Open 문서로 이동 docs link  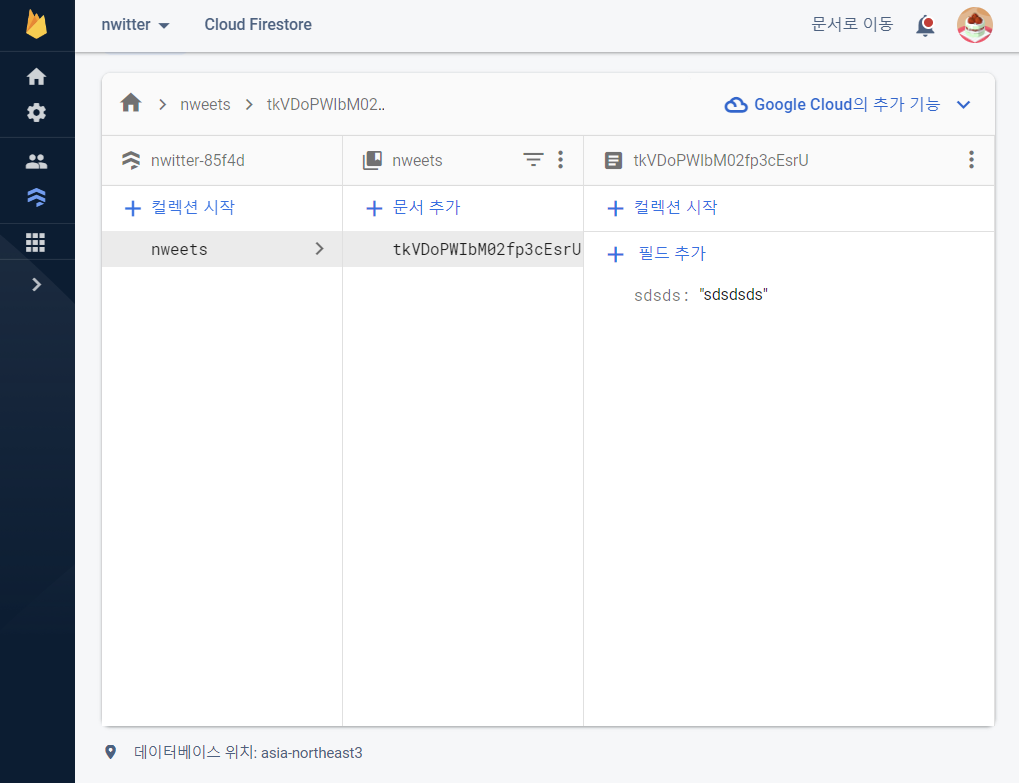852,25
